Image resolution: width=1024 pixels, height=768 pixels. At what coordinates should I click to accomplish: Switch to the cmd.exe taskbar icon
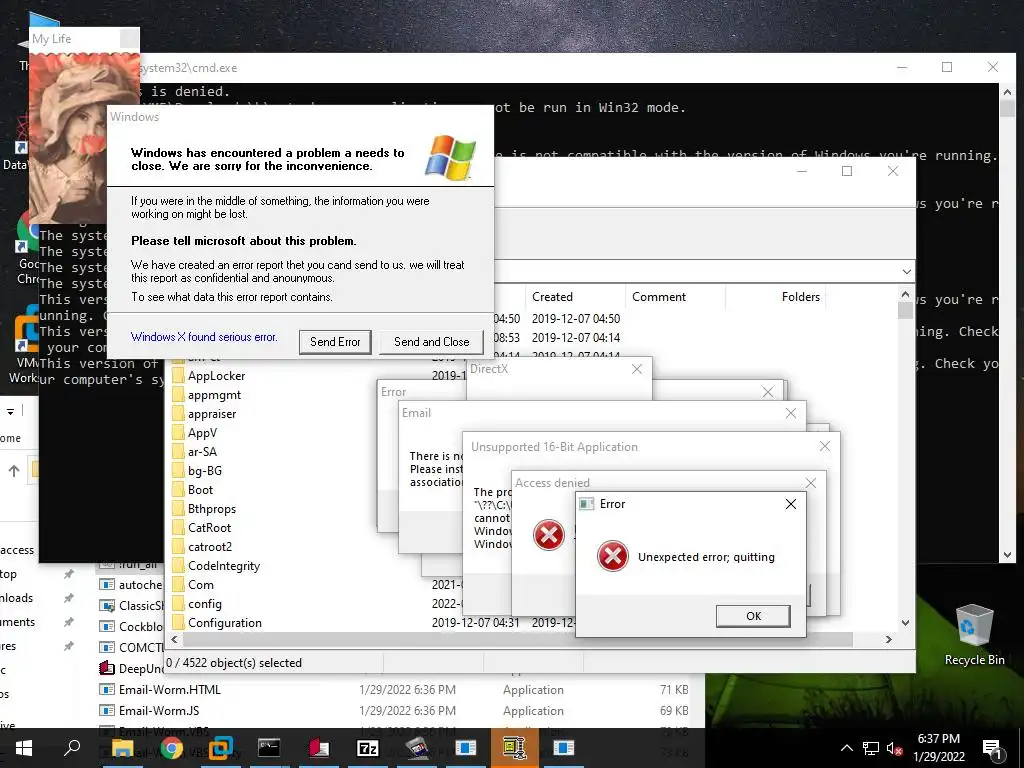(269, 748)
